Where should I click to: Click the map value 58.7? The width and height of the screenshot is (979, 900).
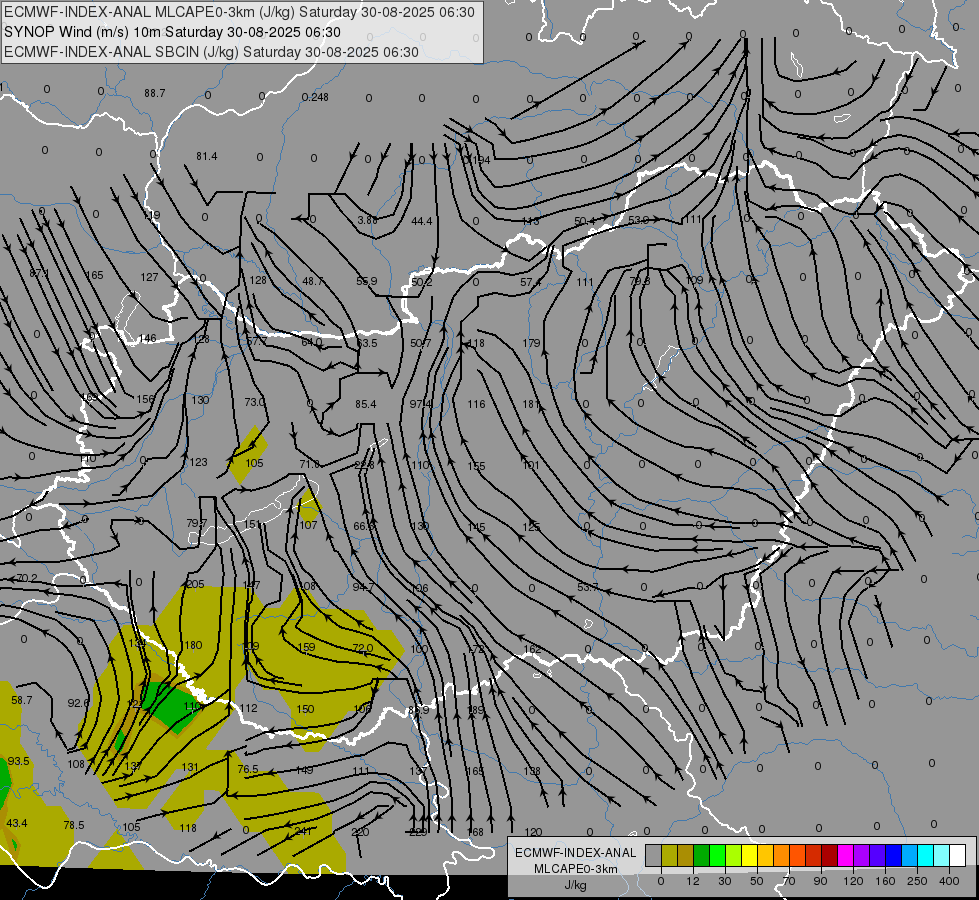[x=21, y=700]
